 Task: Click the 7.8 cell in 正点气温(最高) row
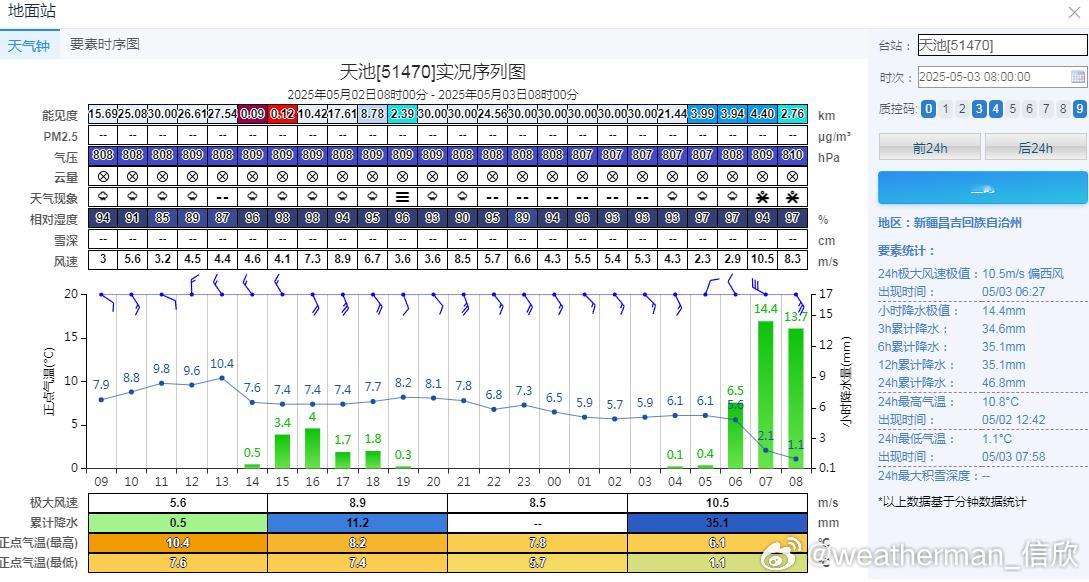point(538,543)
